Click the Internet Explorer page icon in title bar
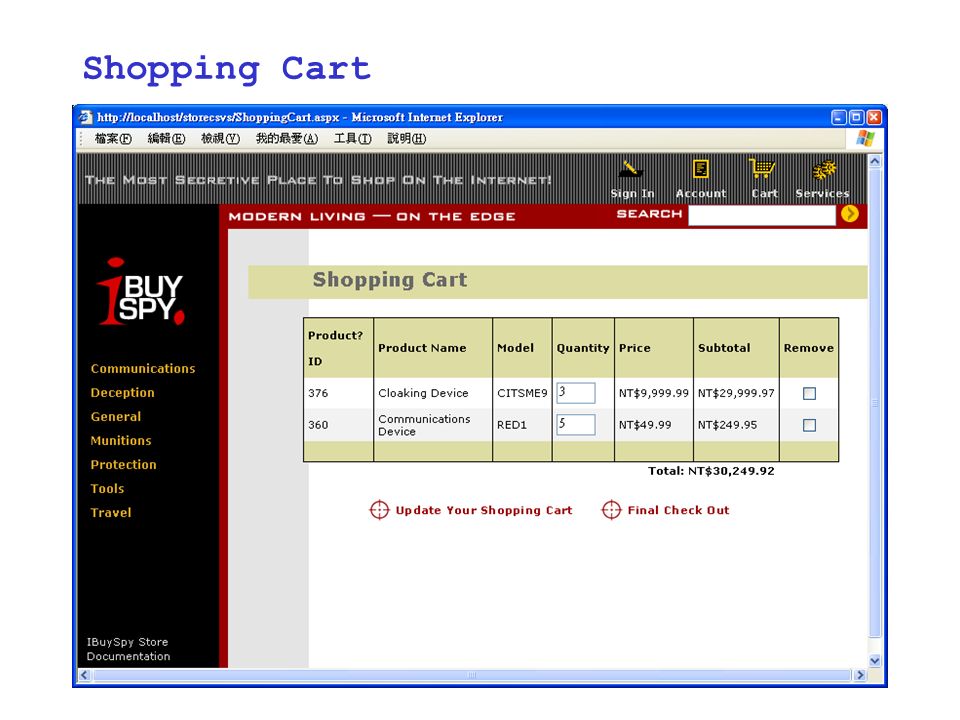 [x=86, y=117]
